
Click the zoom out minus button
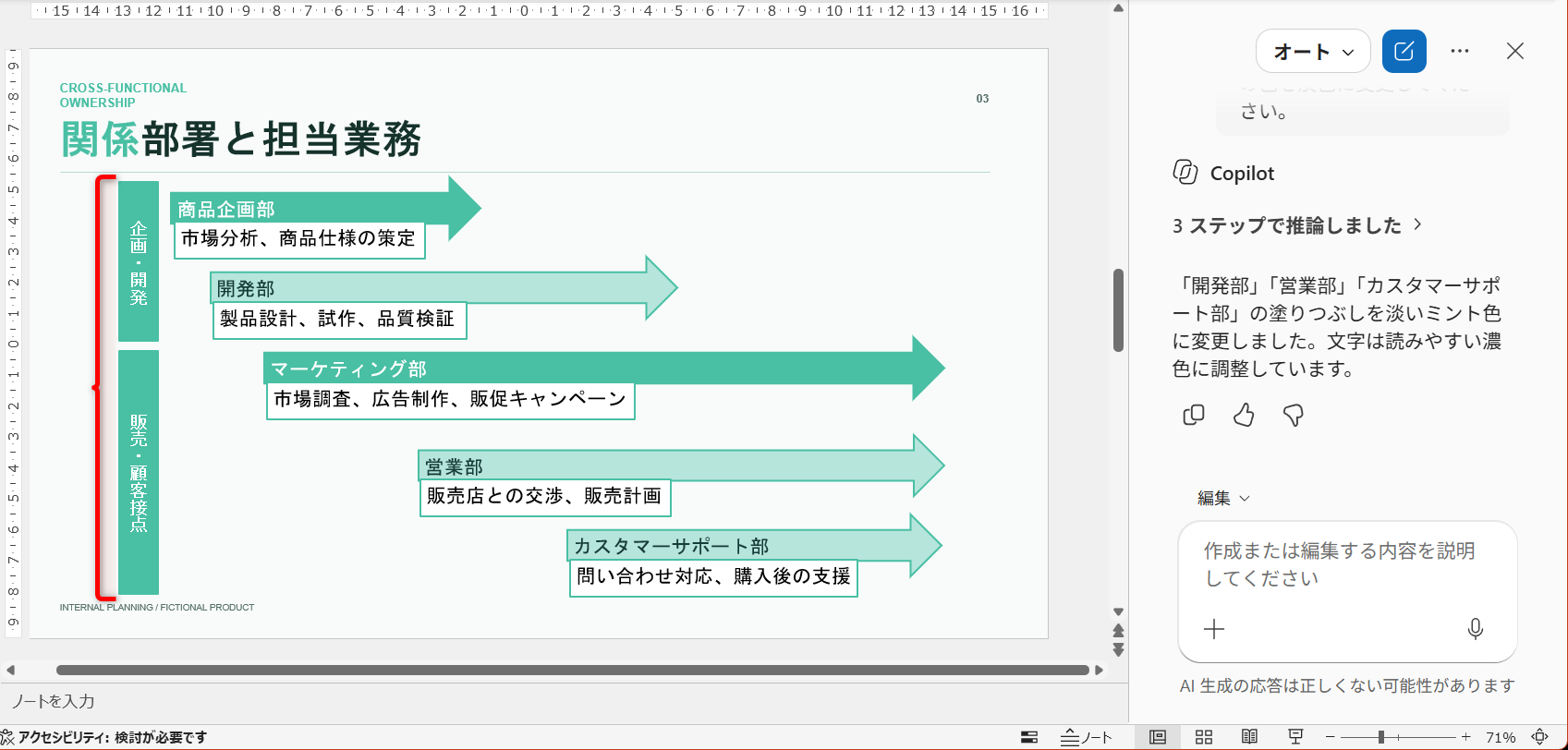[x=1331, y=737]
